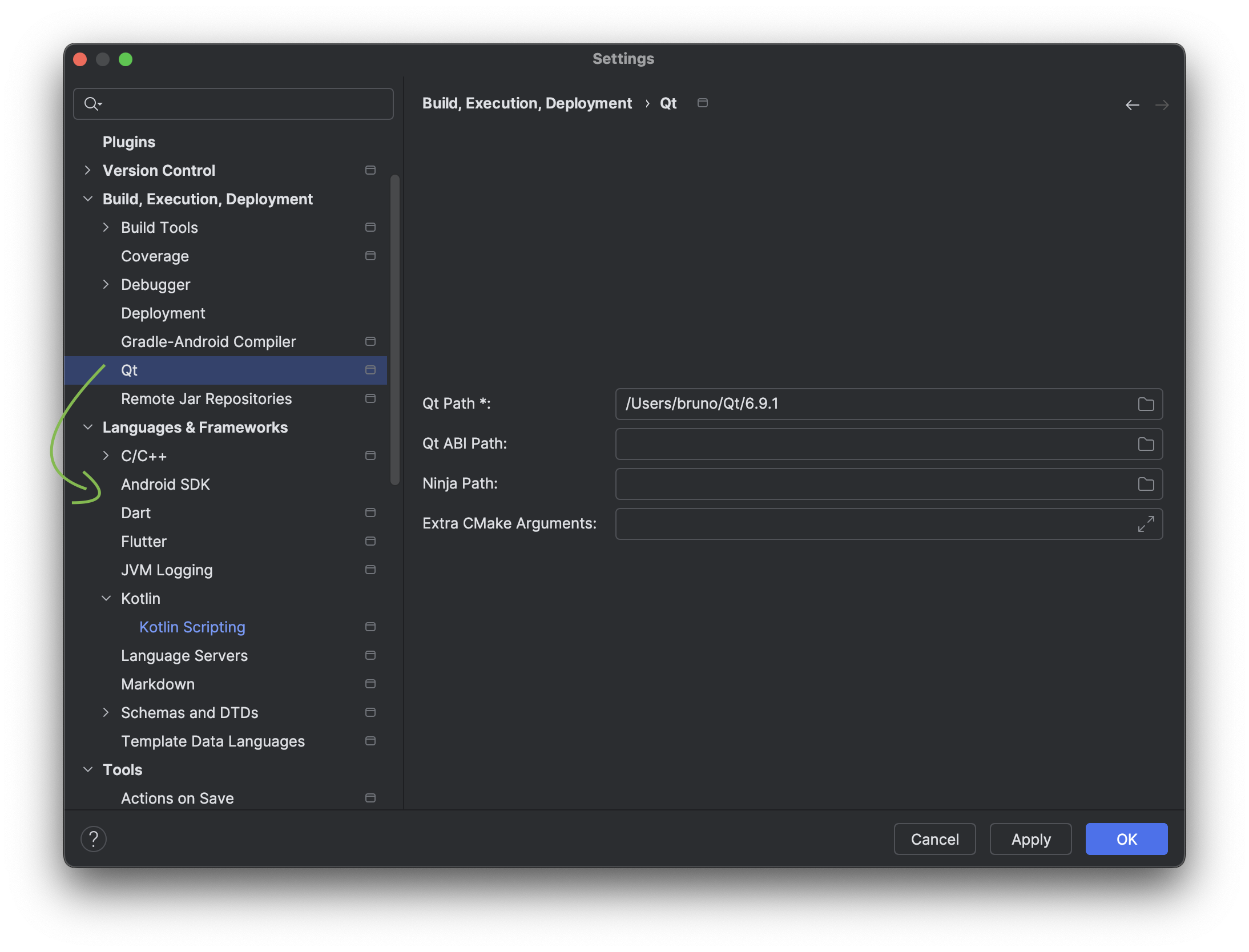This screenshot has height=952, width=1249.
Task: Navigate back with the left arrow
Action: (1132, 105)
